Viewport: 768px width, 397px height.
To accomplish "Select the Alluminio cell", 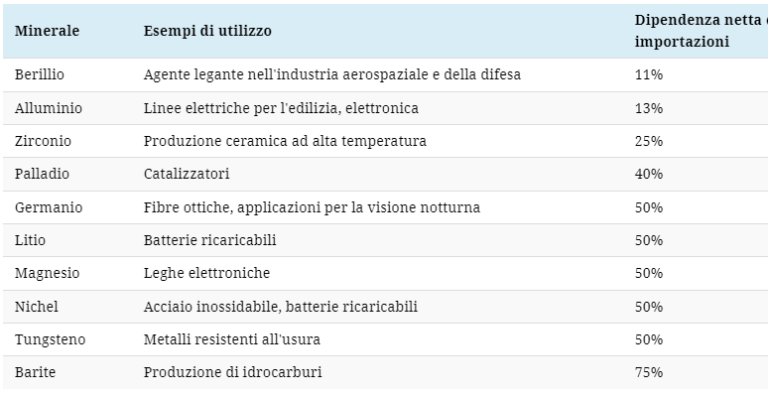I will click(48, 108).
